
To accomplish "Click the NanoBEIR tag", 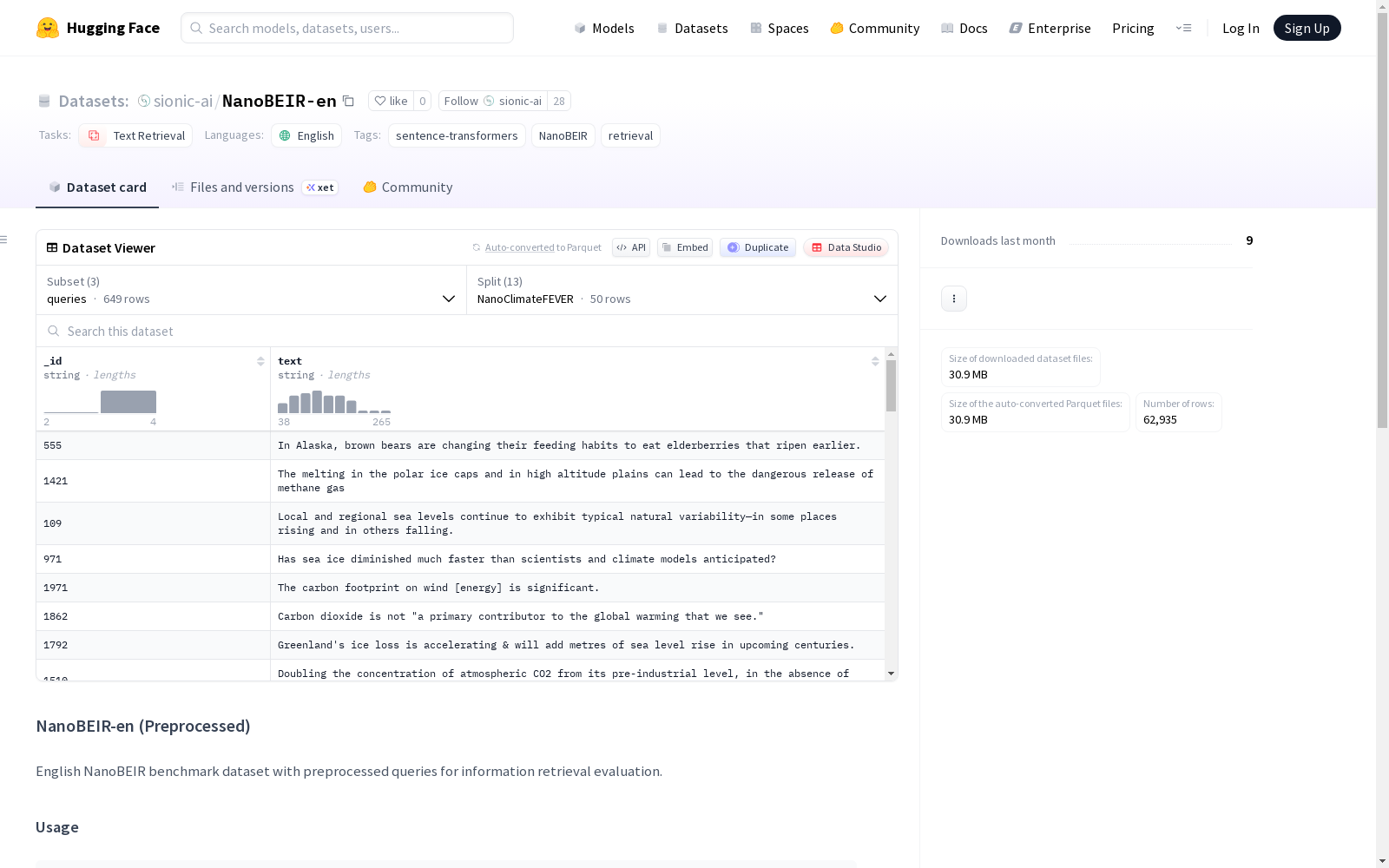I will [563, 135].
